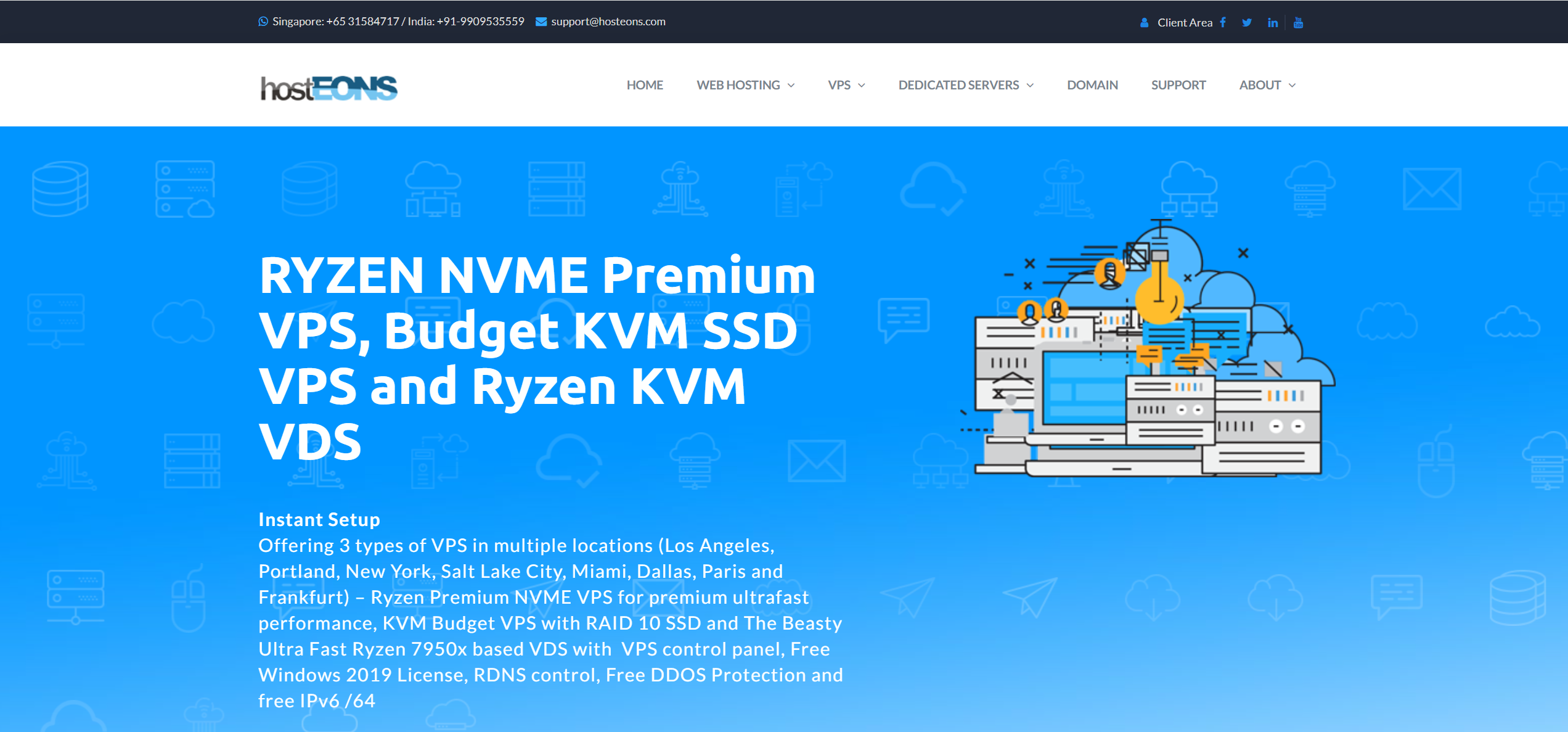Viewport: 1568px width, 732px height.
Task: Go to the DOMAIN menu item
Action: coord(1092,85)
